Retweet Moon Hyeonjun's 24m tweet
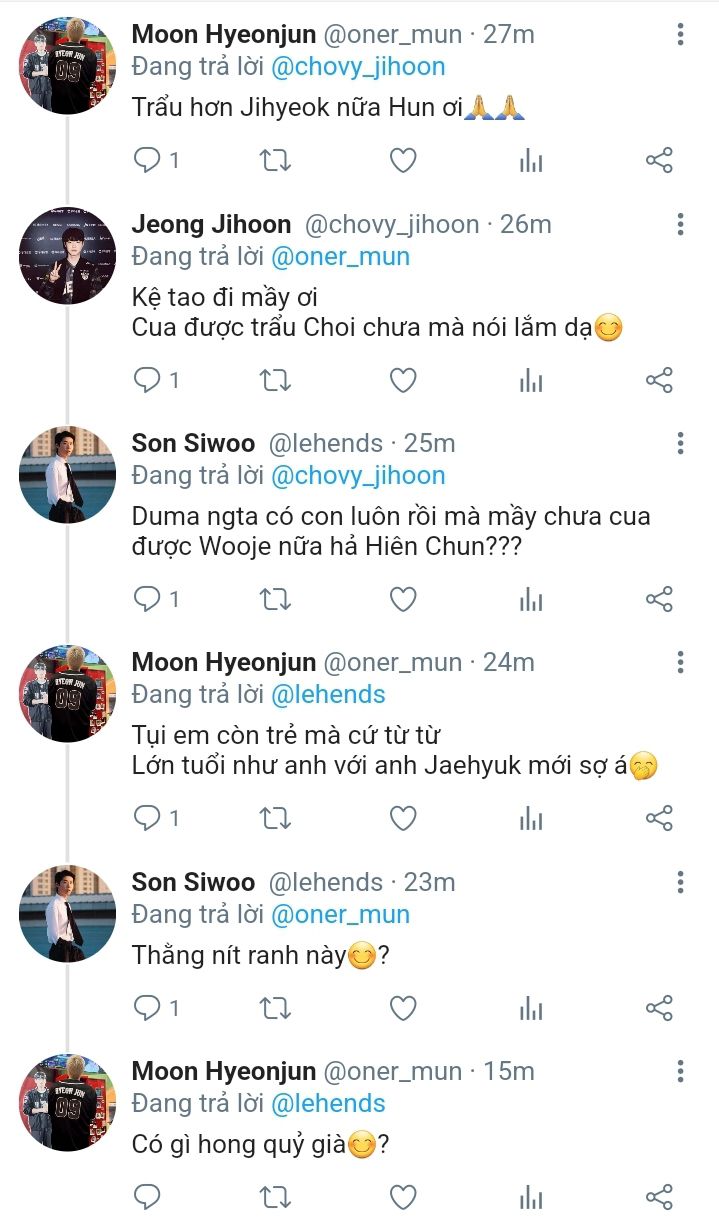This screenshot has width=719, height=1224. (x=275, y=819)
